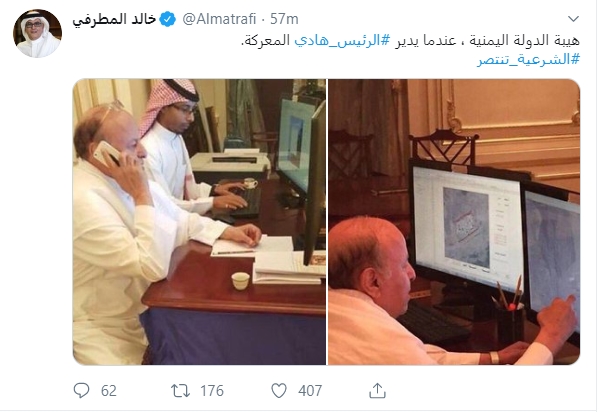View the right photo showing computer monitors
Screen dimensions: 600x412
tap(454, 222)
